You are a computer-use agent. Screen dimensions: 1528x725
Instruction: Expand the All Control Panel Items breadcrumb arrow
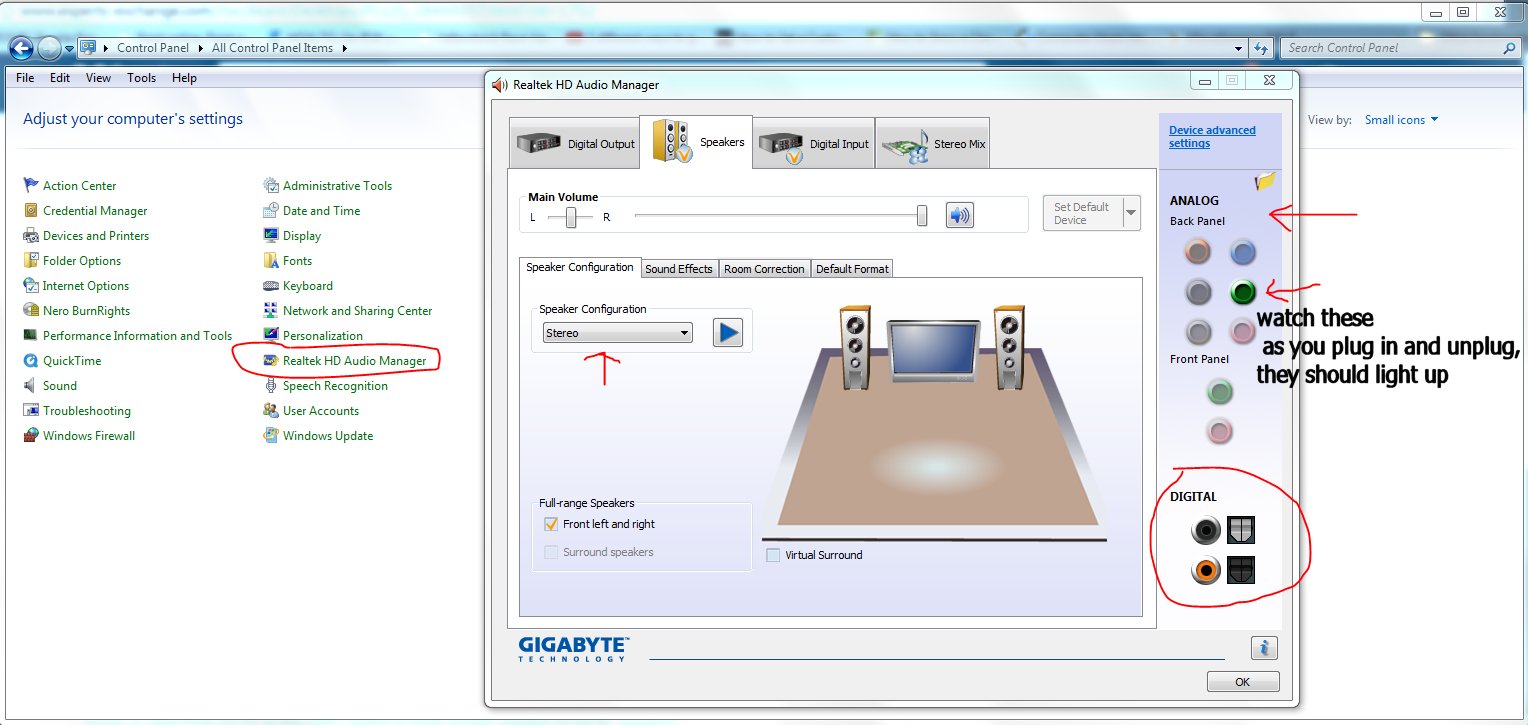[x=345, y=48]
